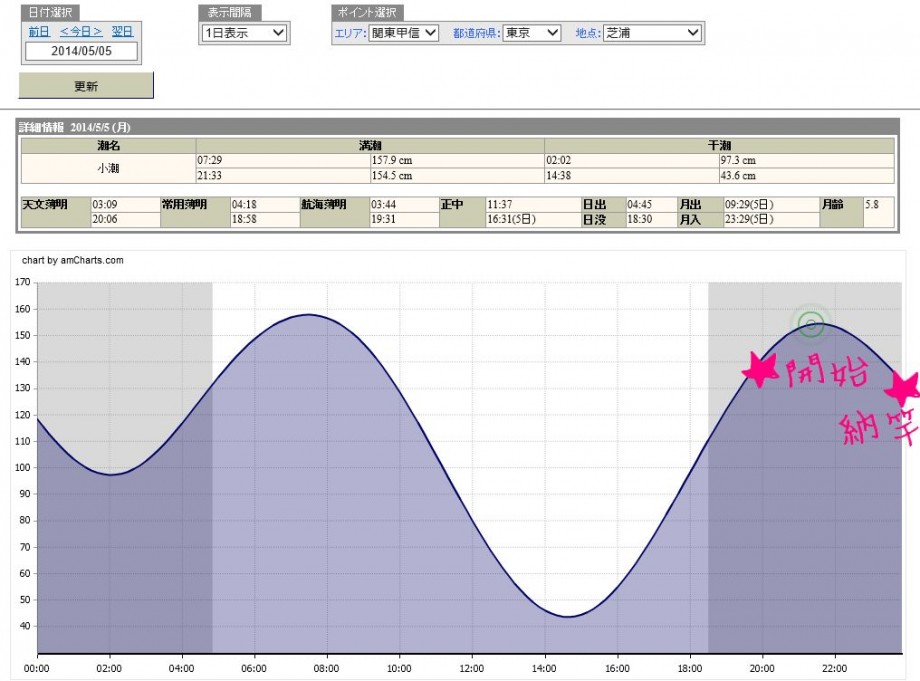Click the 正中 value 16:31(5日)
920x681 pixels.
pos(512,219)
